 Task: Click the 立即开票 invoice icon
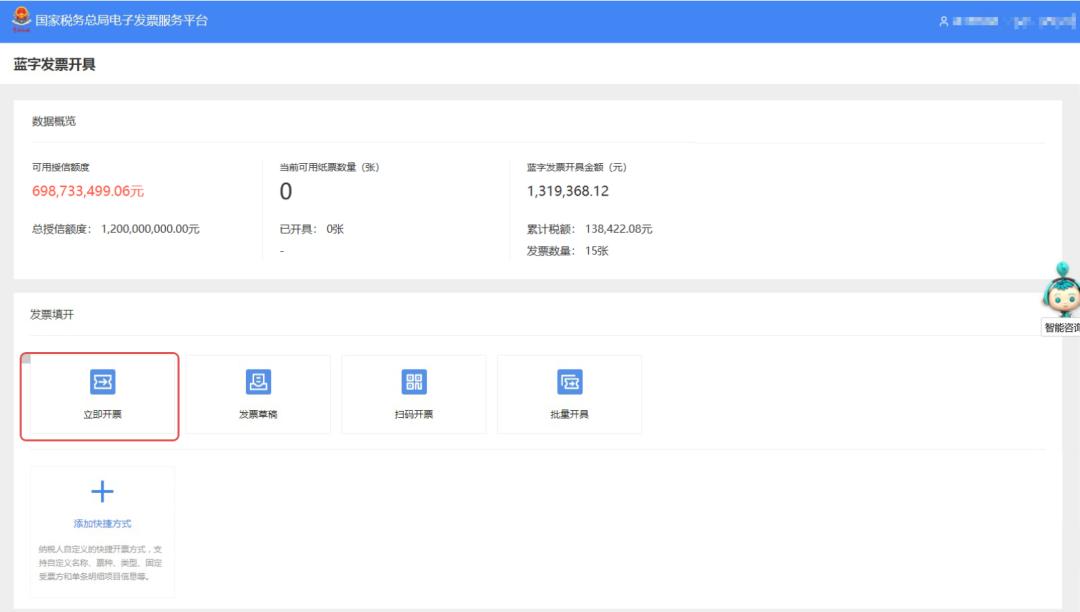click(102, 381)
